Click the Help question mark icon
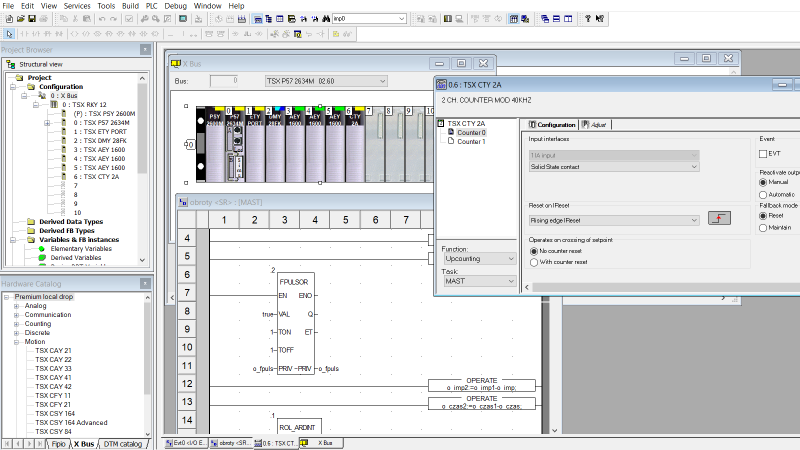Viewport: 800px width, 450px height. click(588, 19)
